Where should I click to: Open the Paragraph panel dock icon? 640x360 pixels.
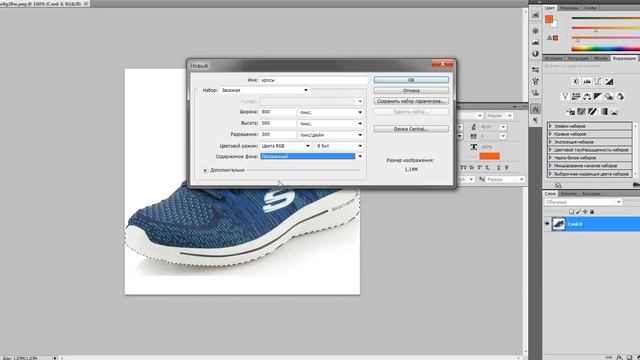[x=536, y=120]
